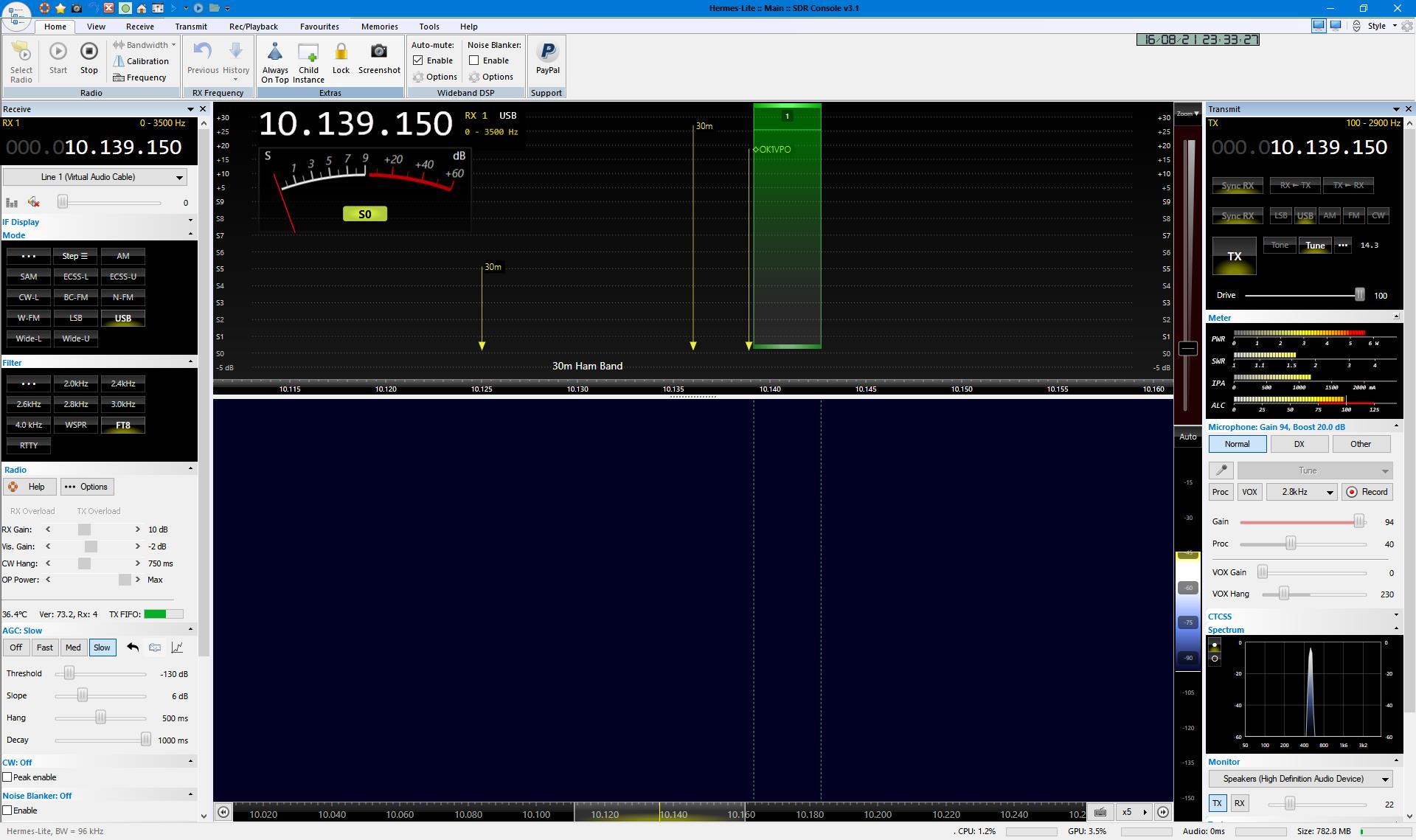This screenshot has width=1416, height=840.
Task: Open Child Instance from ribbon
Action: pos(308,53)
